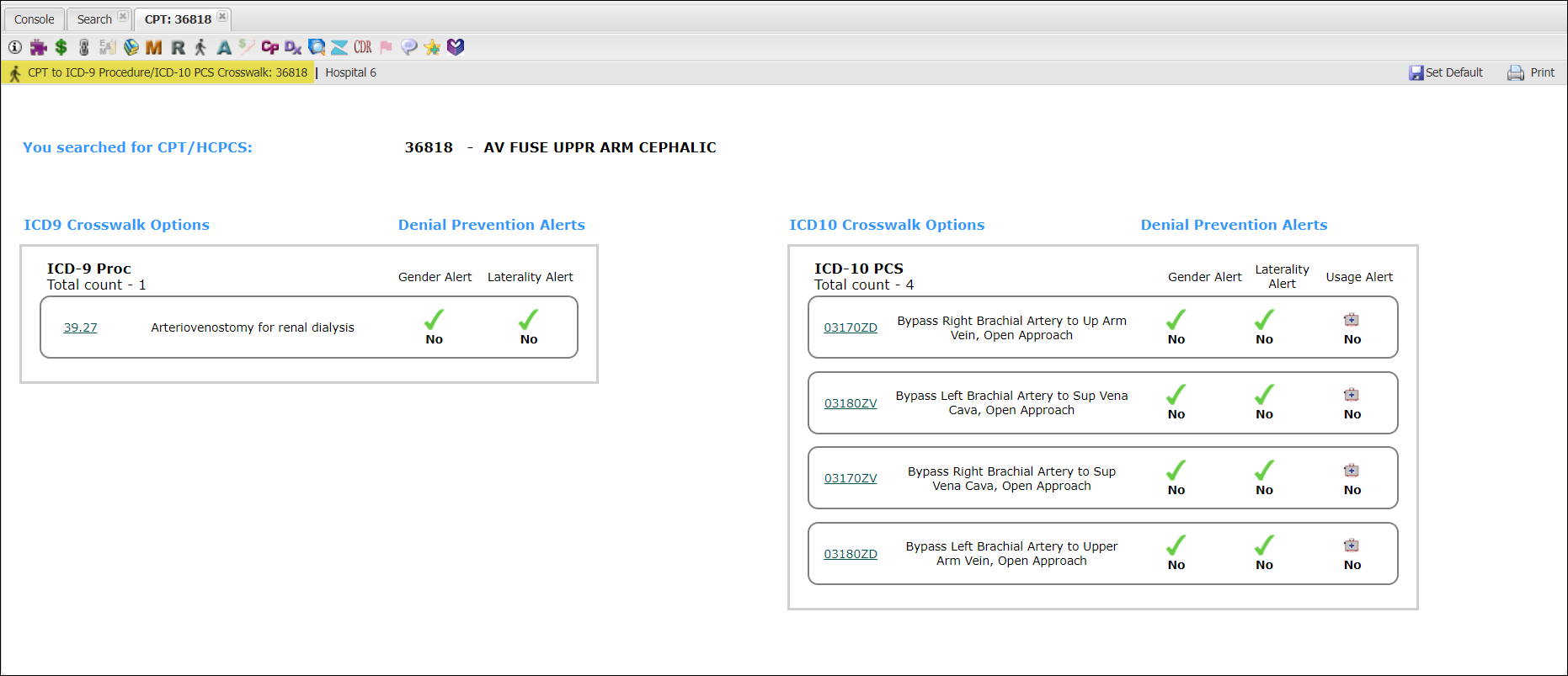Click the CDR toolbar icon
Screen dimensions: 1568x676
pos(363,47)
